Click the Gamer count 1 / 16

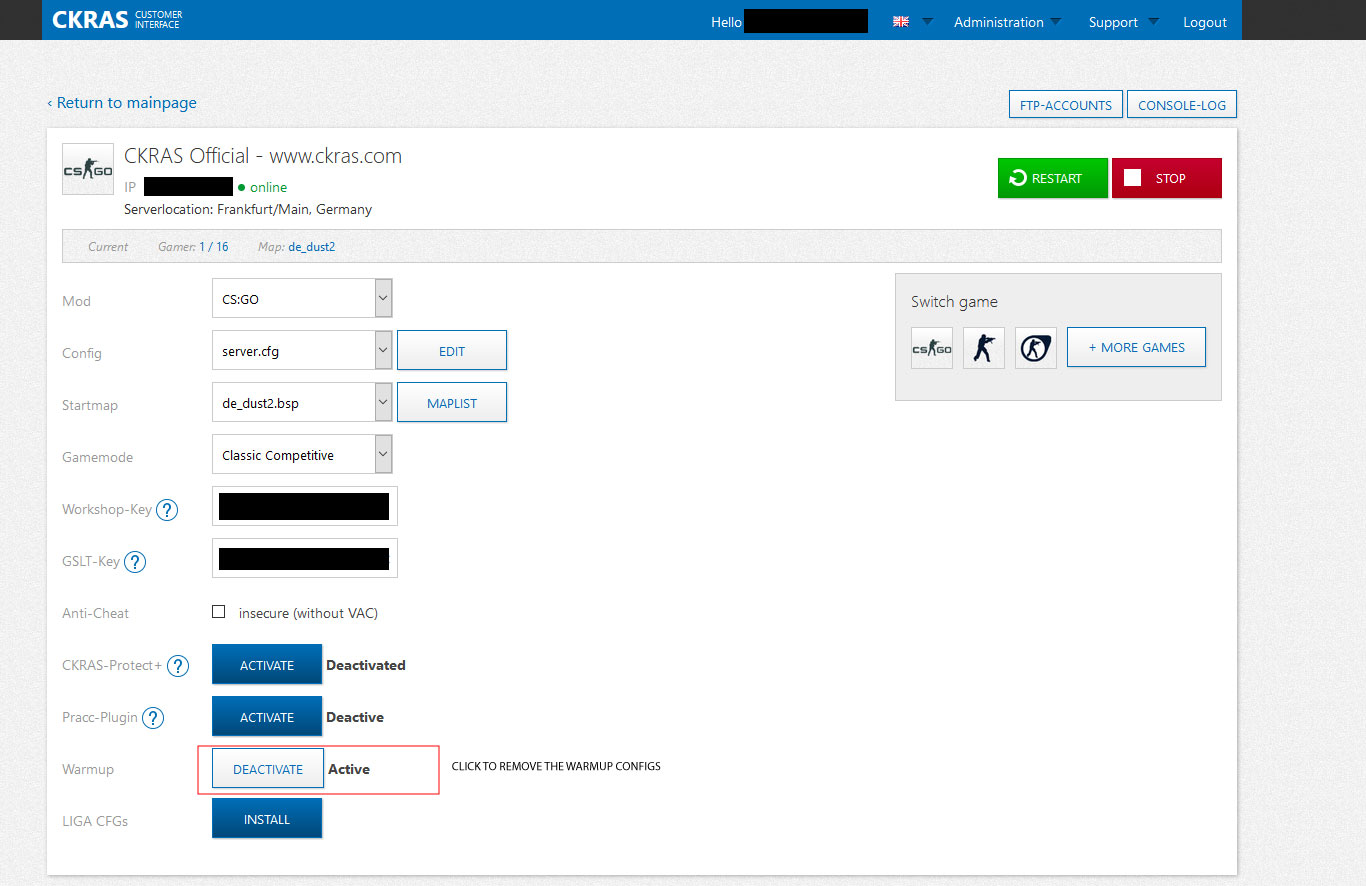[213, 246]
